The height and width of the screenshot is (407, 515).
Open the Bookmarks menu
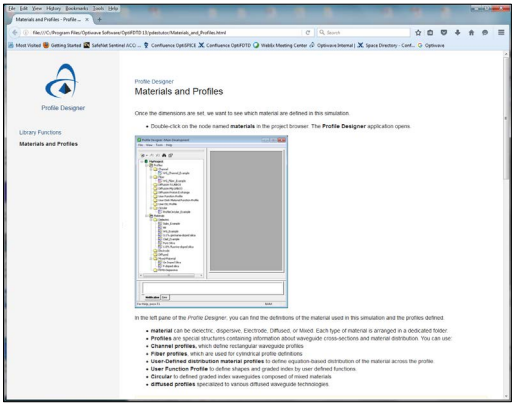click(77, 8)
